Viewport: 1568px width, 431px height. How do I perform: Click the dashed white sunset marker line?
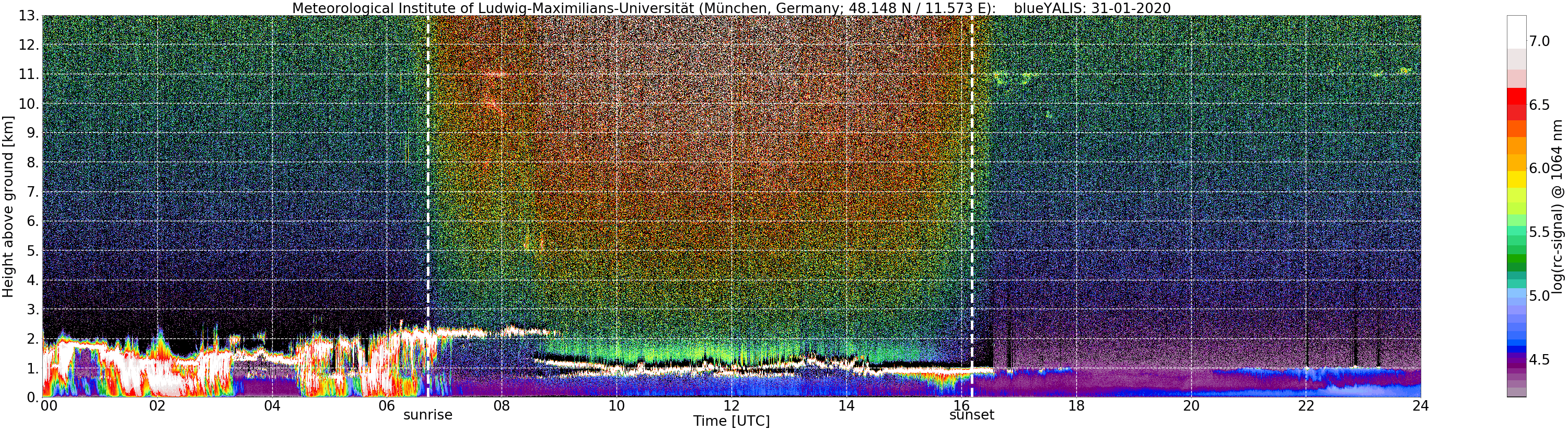click(971, 206)
